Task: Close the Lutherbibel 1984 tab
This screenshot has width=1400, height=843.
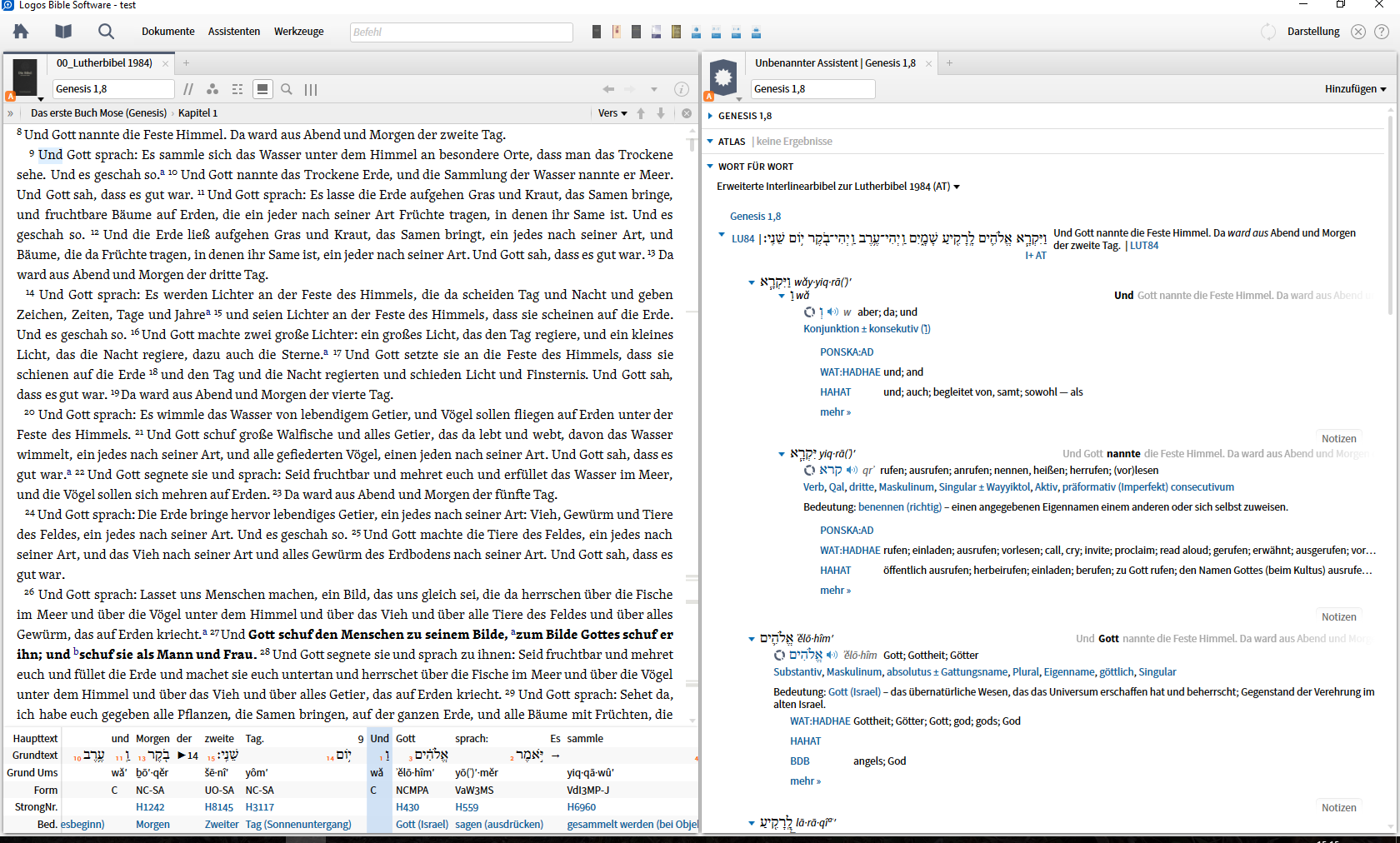Action: 165,63
